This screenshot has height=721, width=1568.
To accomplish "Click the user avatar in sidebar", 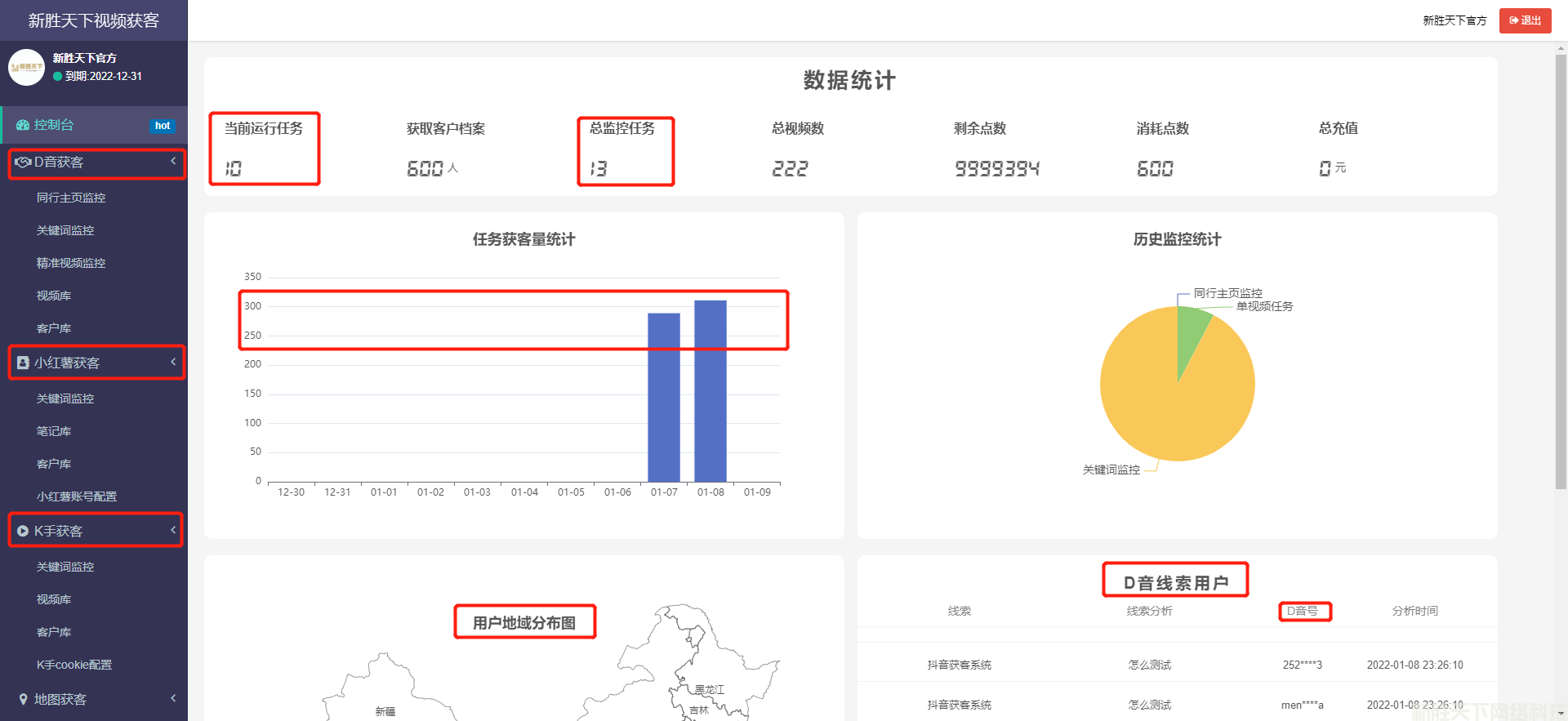I will [x=26, y=67].
